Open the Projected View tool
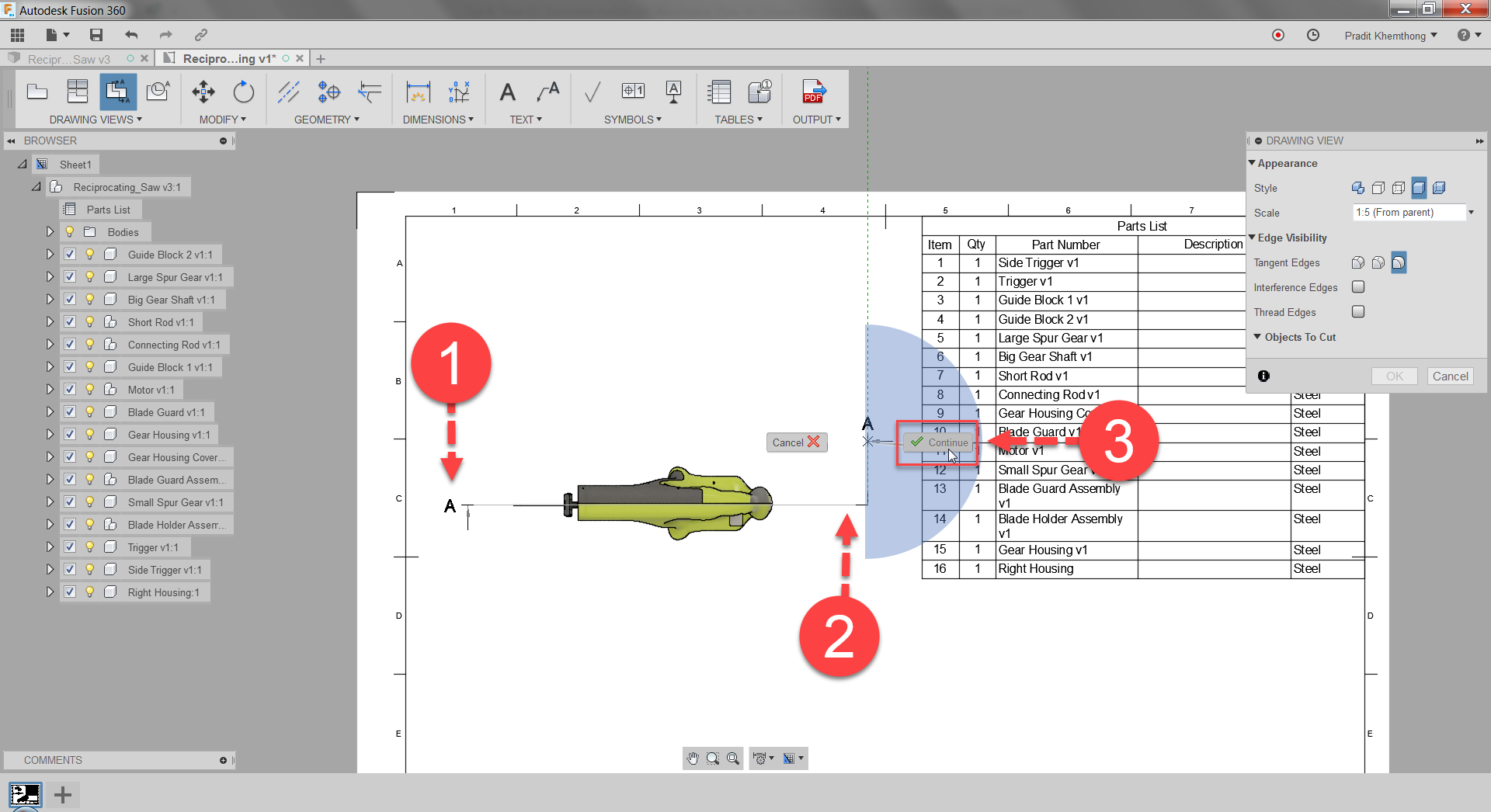This screenshot has height=812, width=1491. [78, 92]
